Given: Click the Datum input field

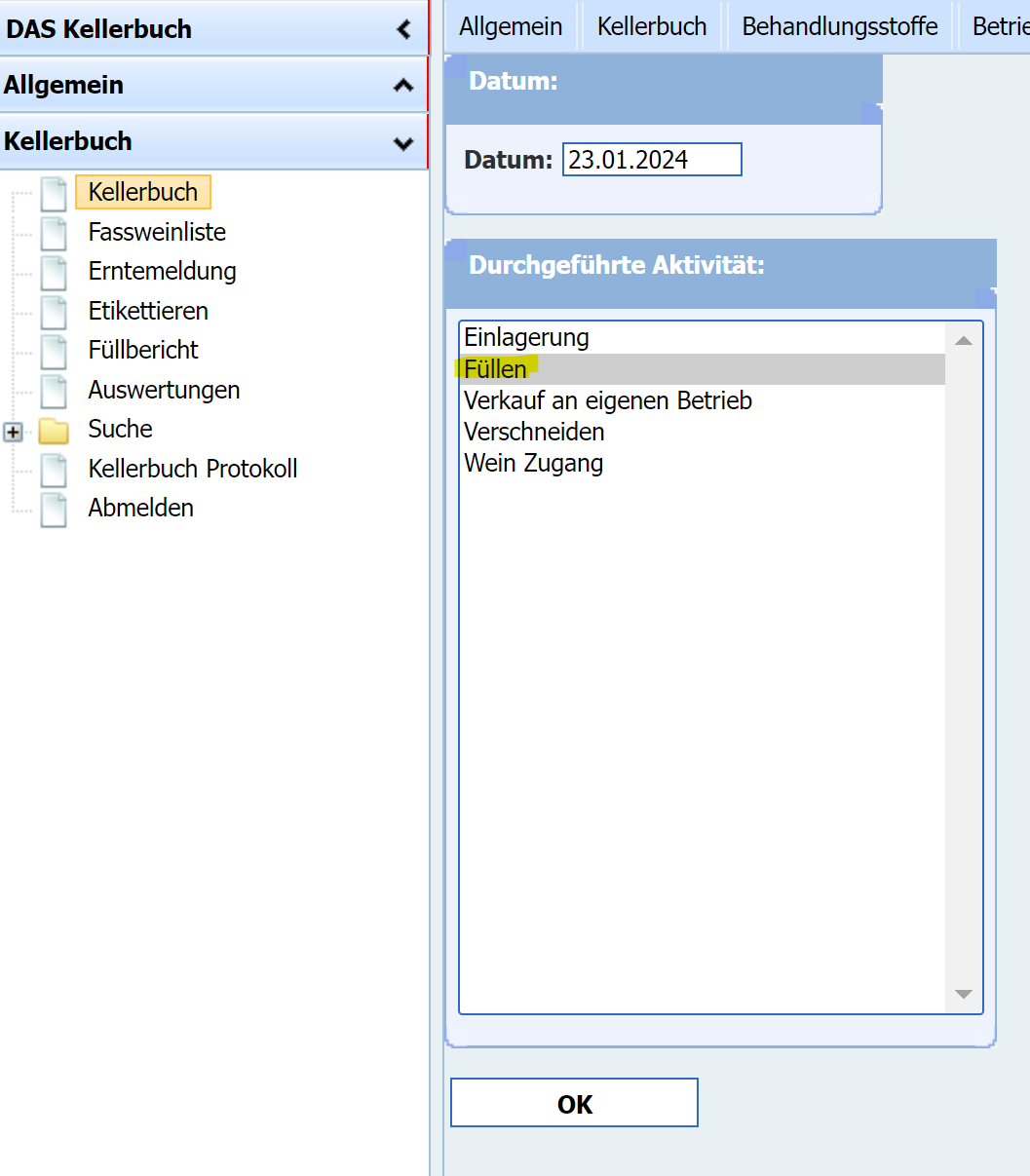Looking at the screenshot, I should point(651,160).
